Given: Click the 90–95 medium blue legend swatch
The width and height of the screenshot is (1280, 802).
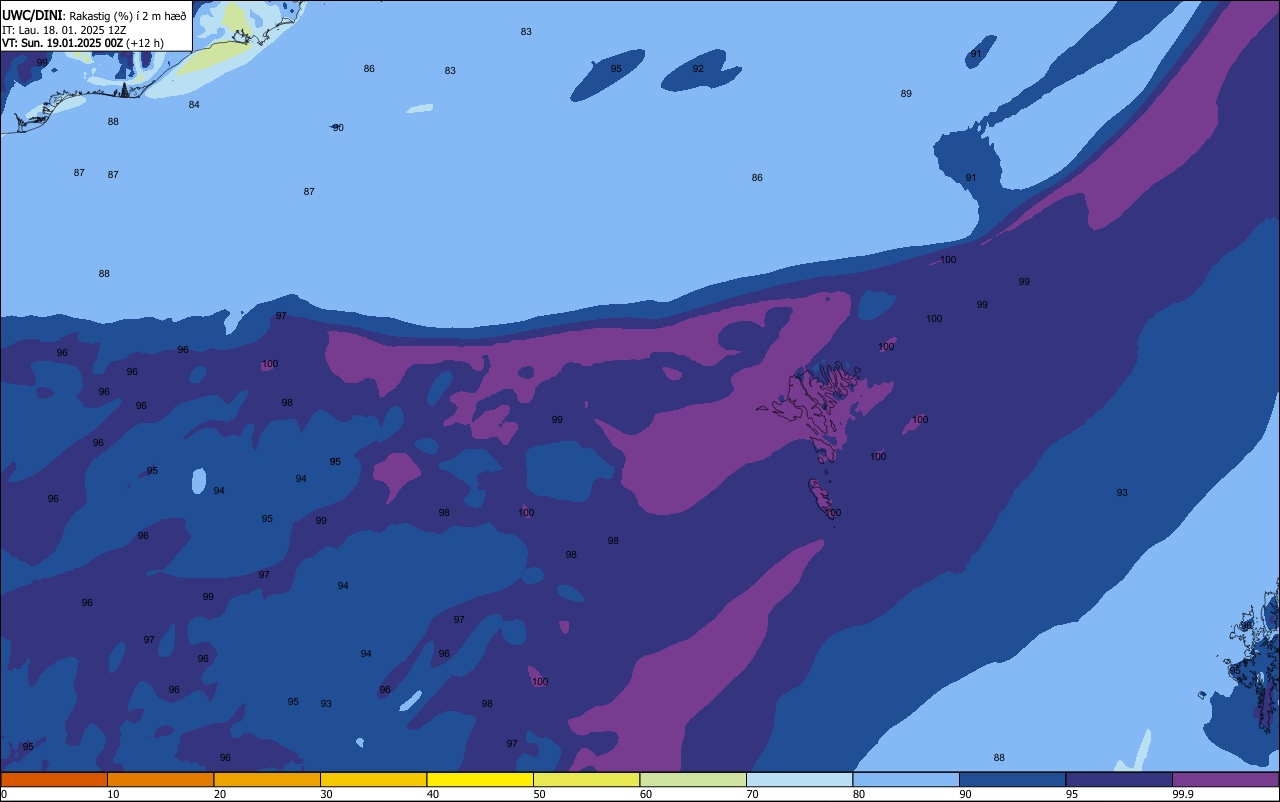Looking at the screenshot, I should 1012,779.
